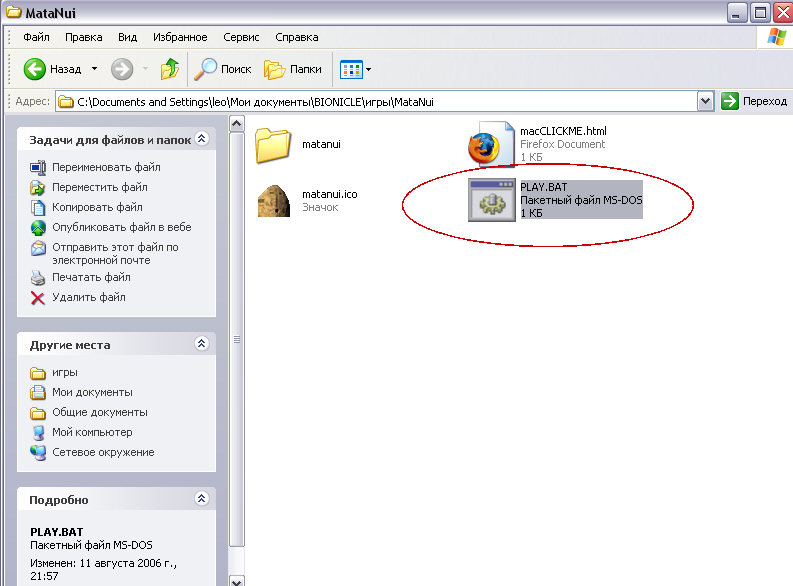Click the macCLICKME.html file name

[563, 131]
